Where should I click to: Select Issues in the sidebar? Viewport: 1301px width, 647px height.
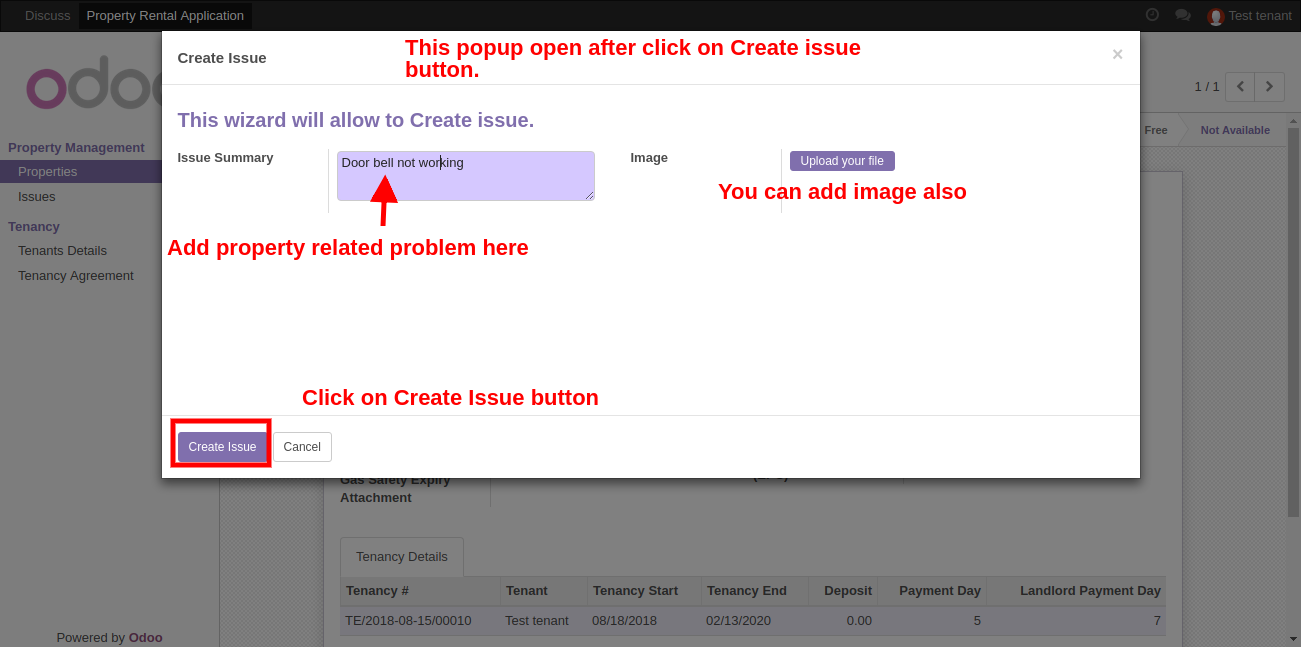click(x=37, y=197)
